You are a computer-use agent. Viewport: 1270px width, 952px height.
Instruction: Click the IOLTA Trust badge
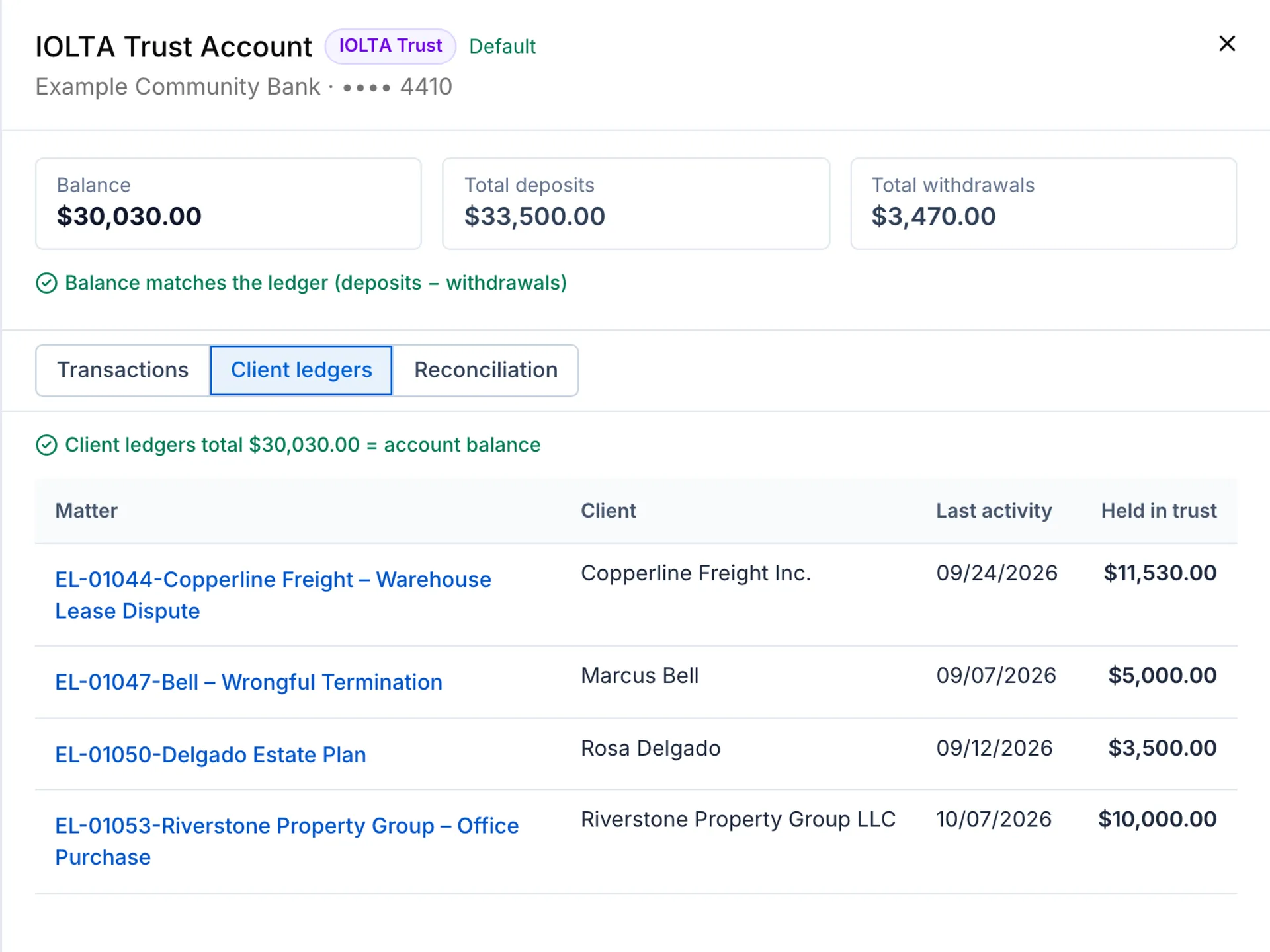point(390,46)
